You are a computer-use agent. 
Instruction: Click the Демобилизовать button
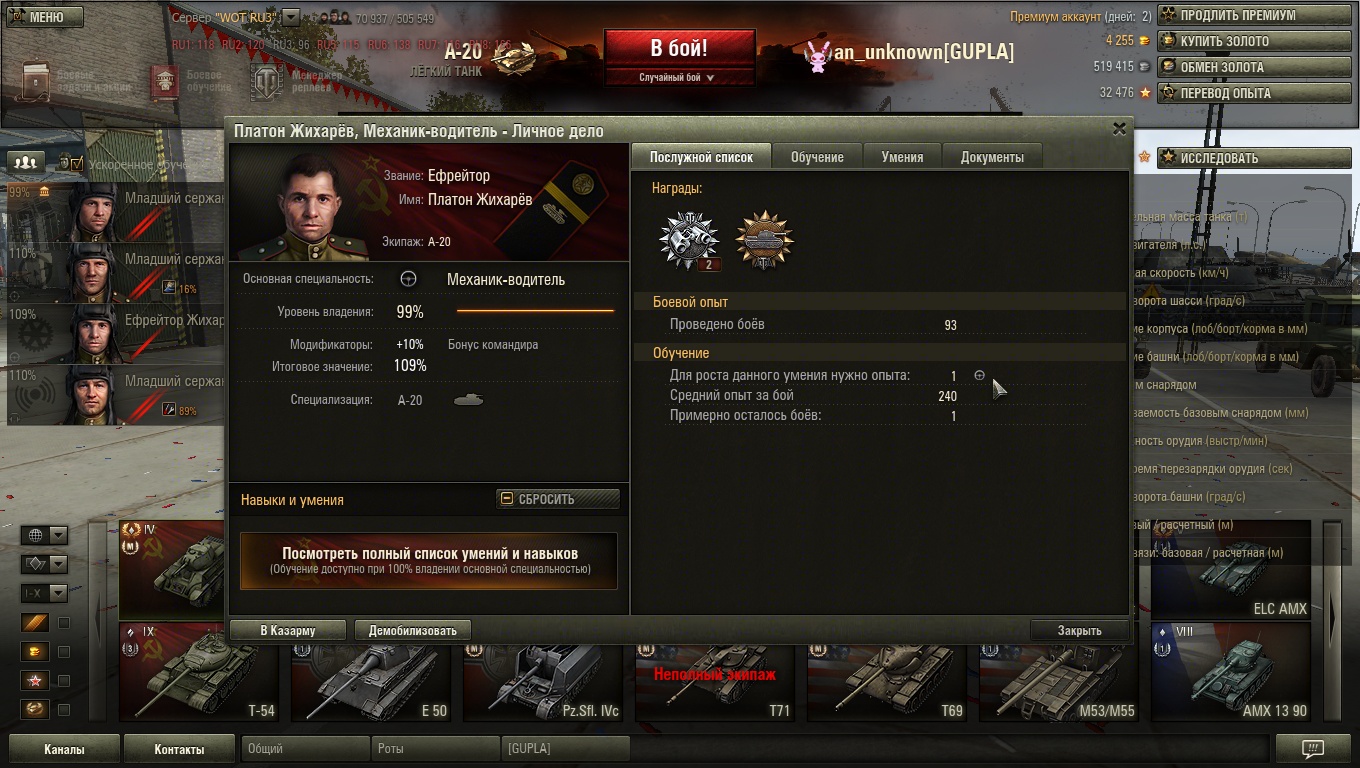click(x=412, y=630)
